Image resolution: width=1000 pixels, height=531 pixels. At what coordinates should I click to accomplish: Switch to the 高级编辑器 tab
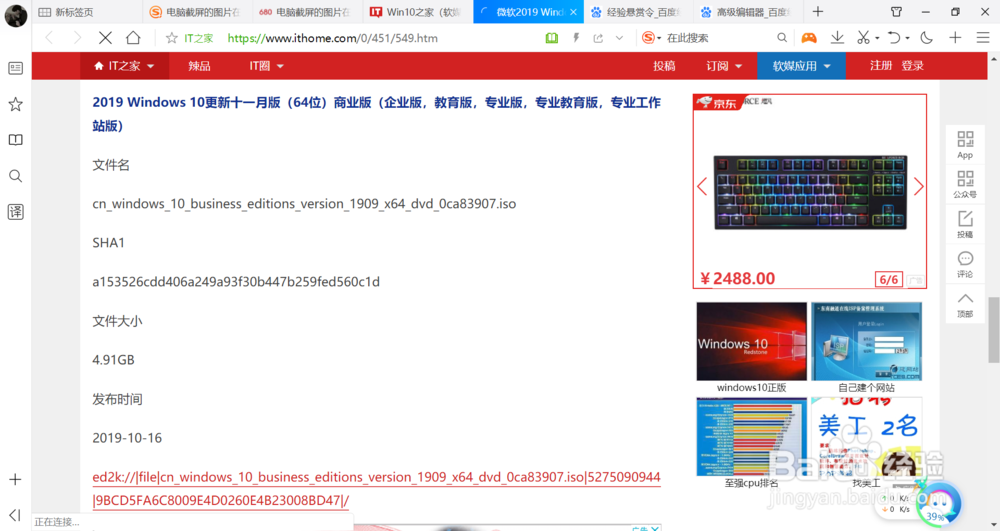click(748, 12)
